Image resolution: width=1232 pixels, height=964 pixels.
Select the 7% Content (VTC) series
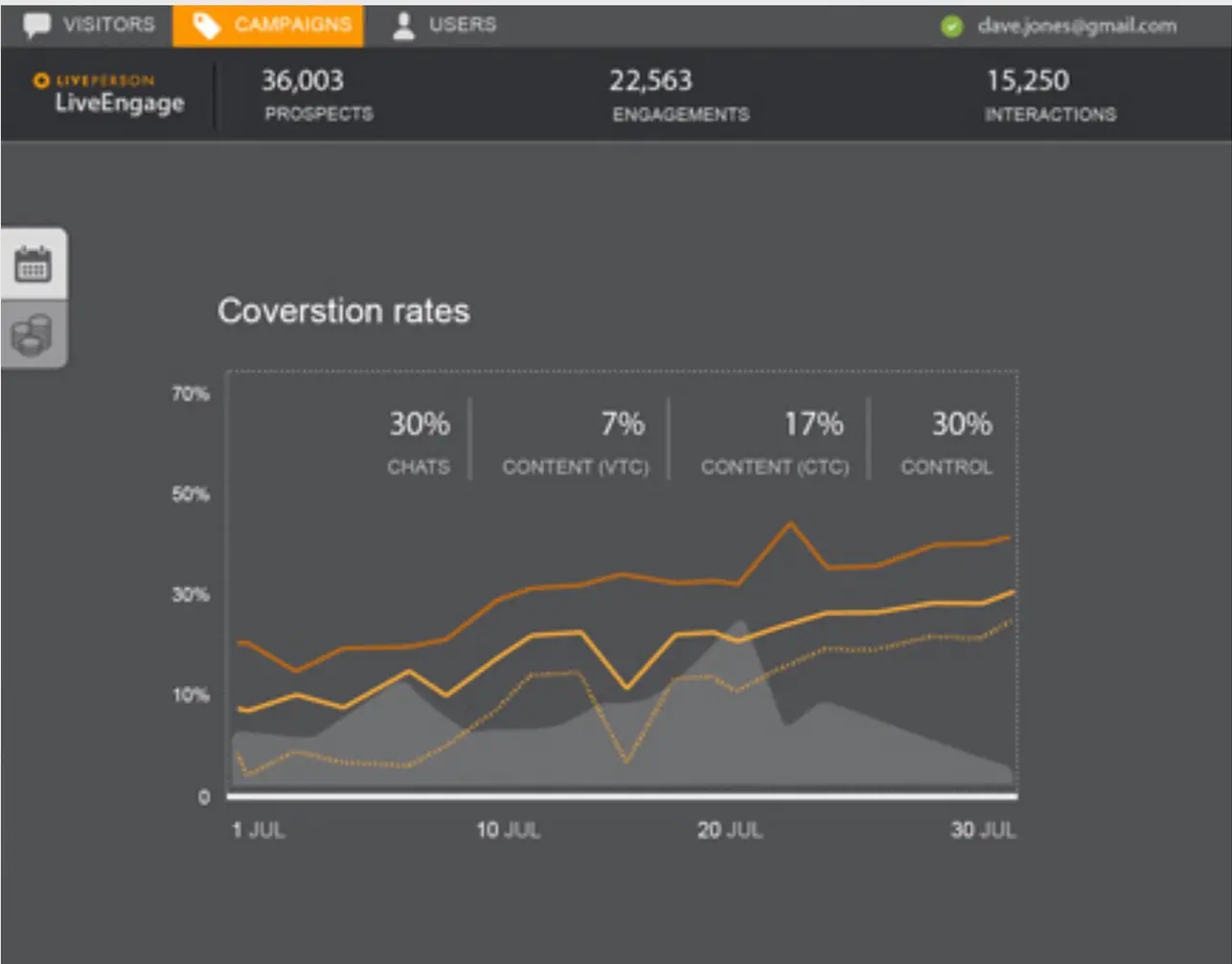click(x=576, y=440)
